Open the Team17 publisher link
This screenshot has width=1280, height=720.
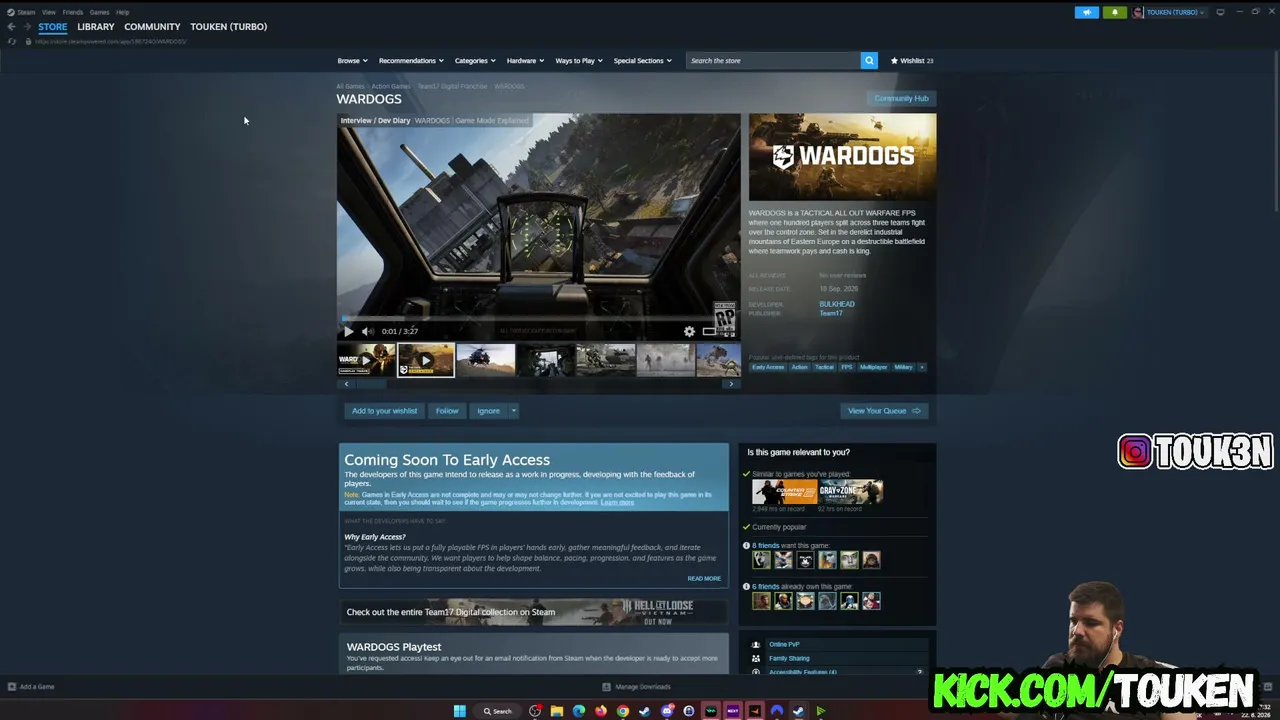831,313
